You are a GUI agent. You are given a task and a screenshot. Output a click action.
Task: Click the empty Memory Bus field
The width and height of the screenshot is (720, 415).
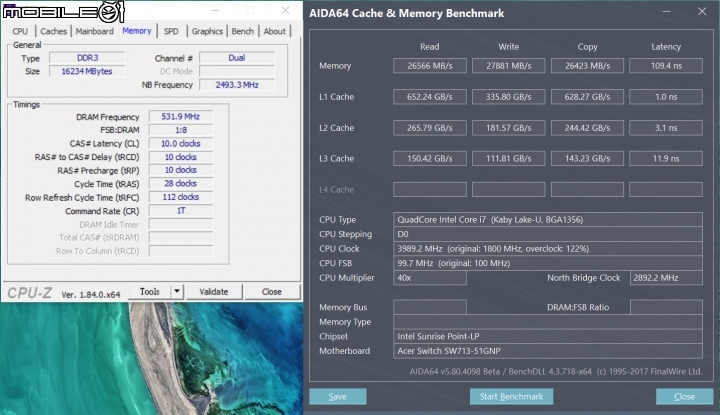click(430, 307)
